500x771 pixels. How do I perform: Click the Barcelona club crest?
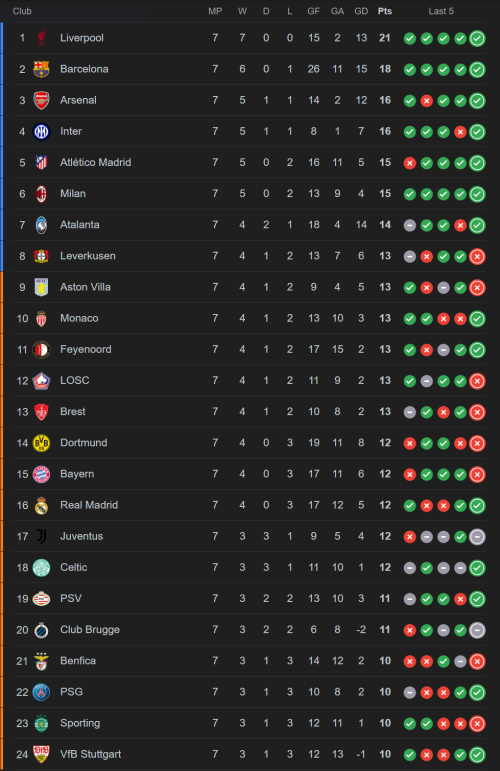pos(41,69)
